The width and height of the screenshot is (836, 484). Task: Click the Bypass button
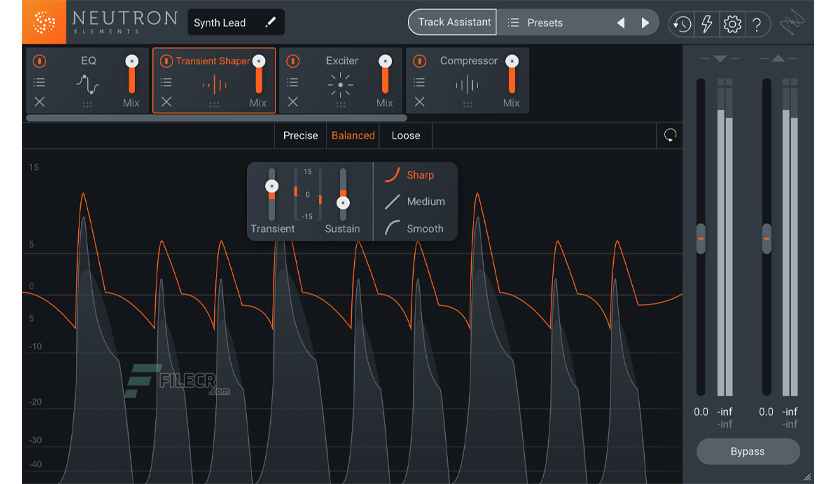[x=747, y=451]
